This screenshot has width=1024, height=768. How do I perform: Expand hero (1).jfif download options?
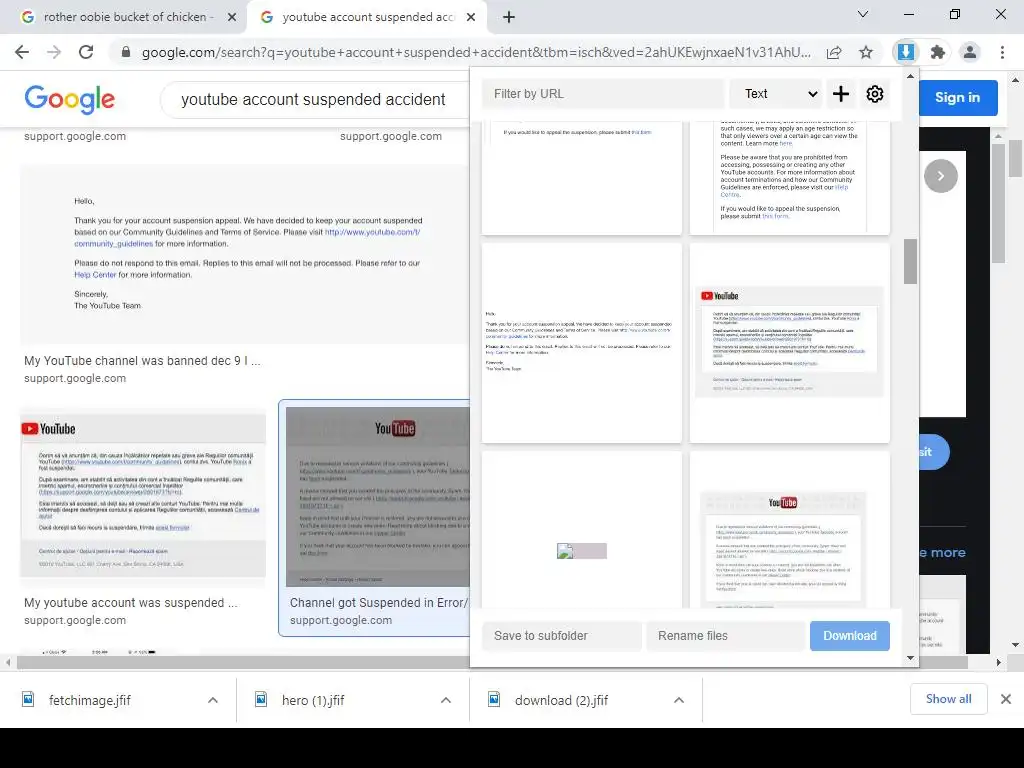[x=446, y=701]
